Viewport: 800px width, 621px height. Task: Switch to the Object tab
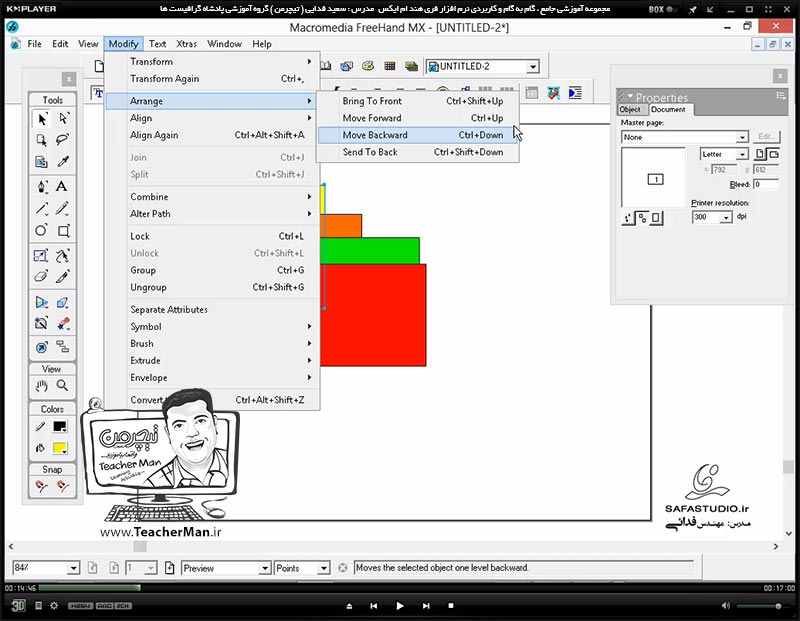[630, 109]
